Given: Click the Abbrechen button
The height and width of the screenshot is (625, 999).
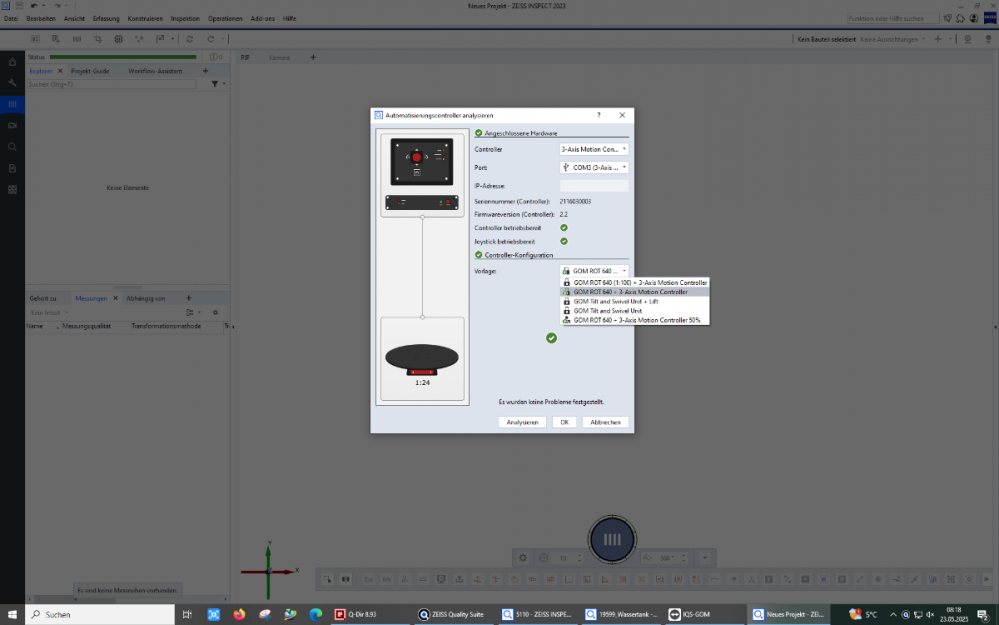Looking at the screenshot, I should tap(605, 422).
